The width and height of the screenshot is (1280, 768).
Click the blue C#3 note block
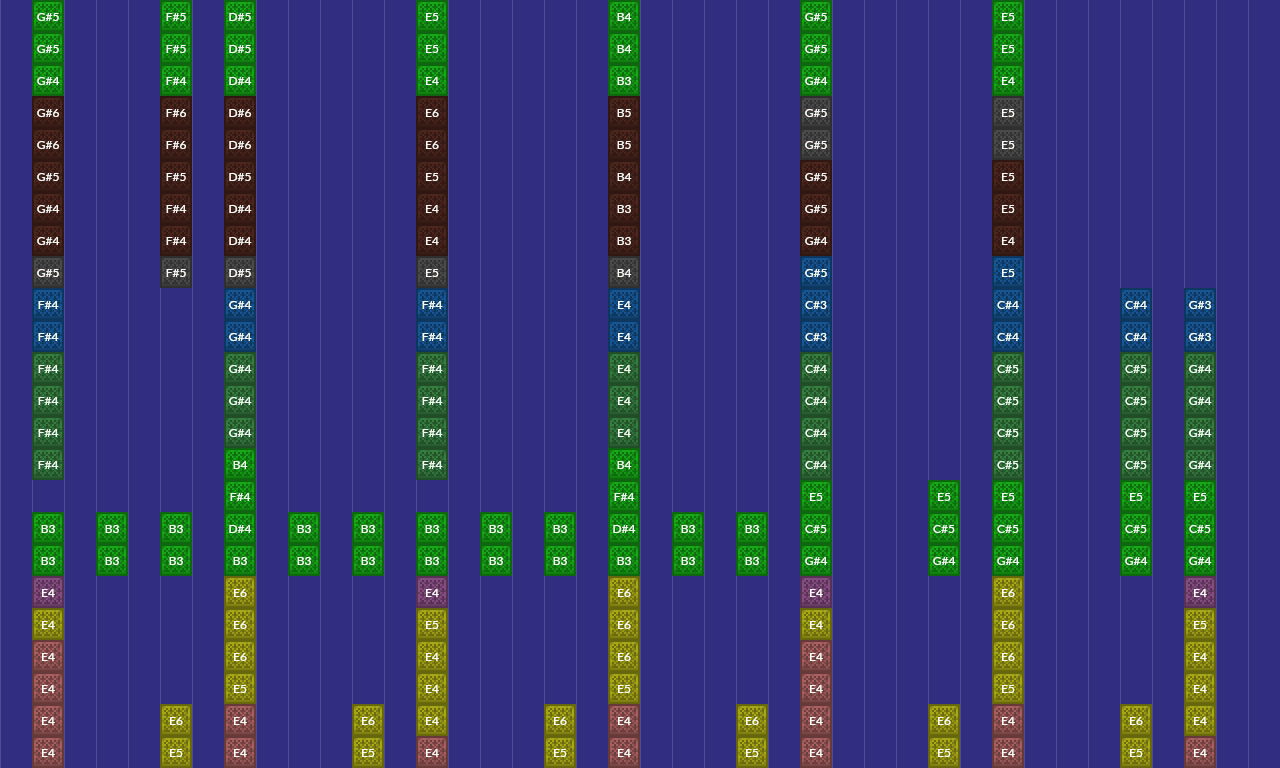click(x=816, y=305)
